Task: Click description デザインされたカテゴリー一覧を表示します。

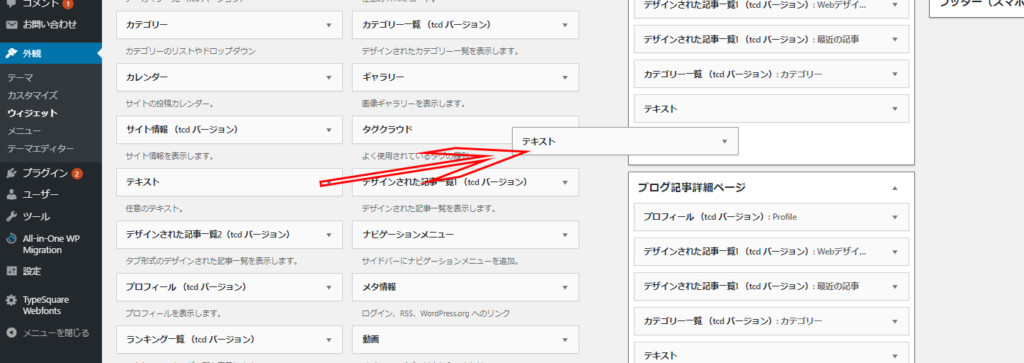Action: coord(440,51)
